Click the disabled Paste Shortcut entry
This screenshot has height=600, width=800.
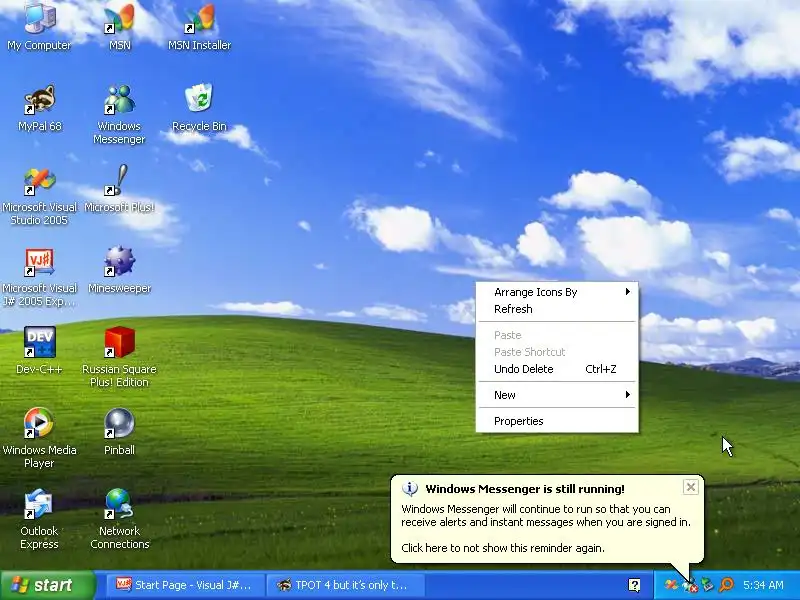557,352
